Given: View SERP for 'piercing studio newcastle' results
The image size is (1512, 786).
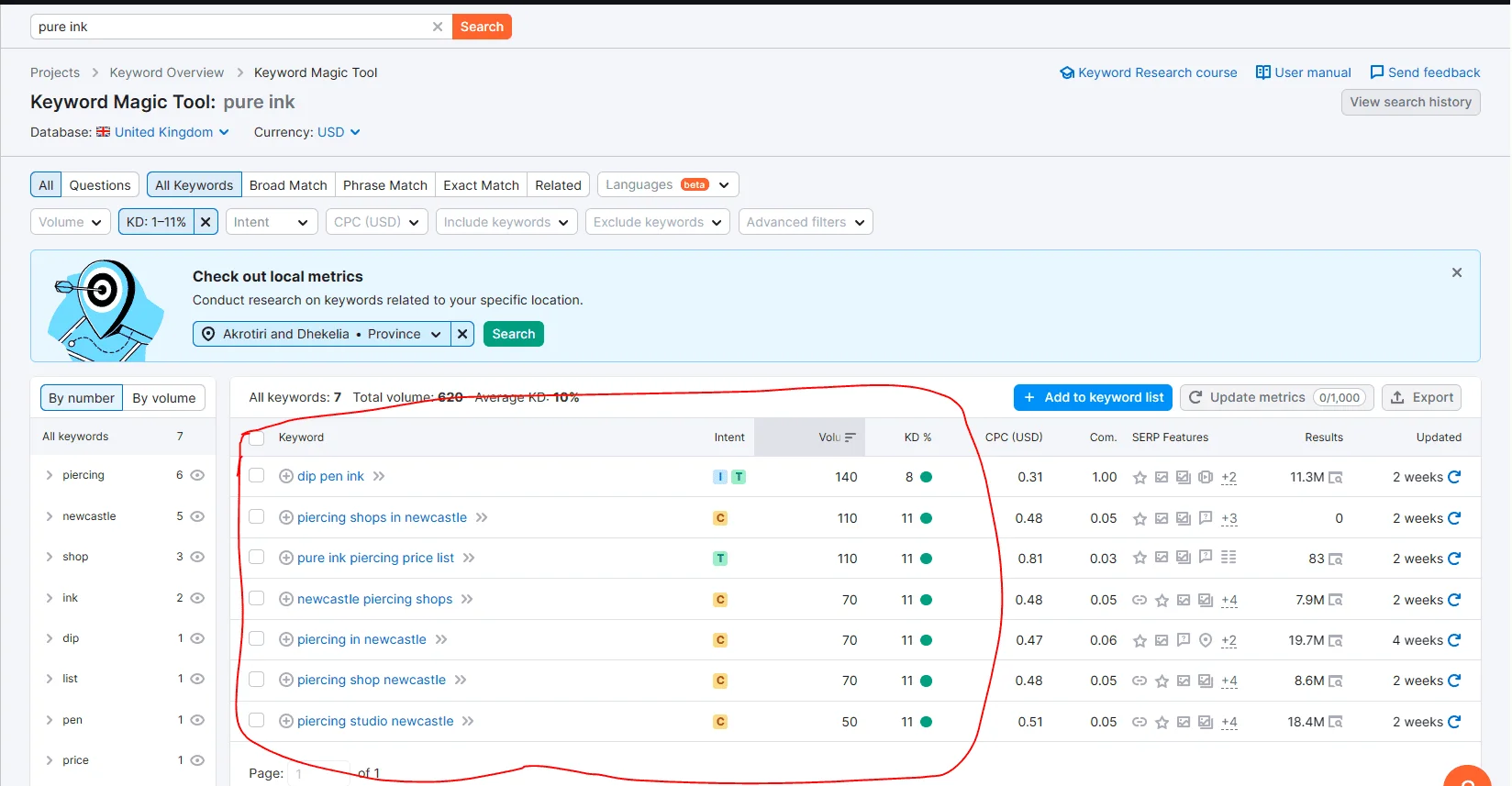Looking at the screenshot, I should point(1336,723).
